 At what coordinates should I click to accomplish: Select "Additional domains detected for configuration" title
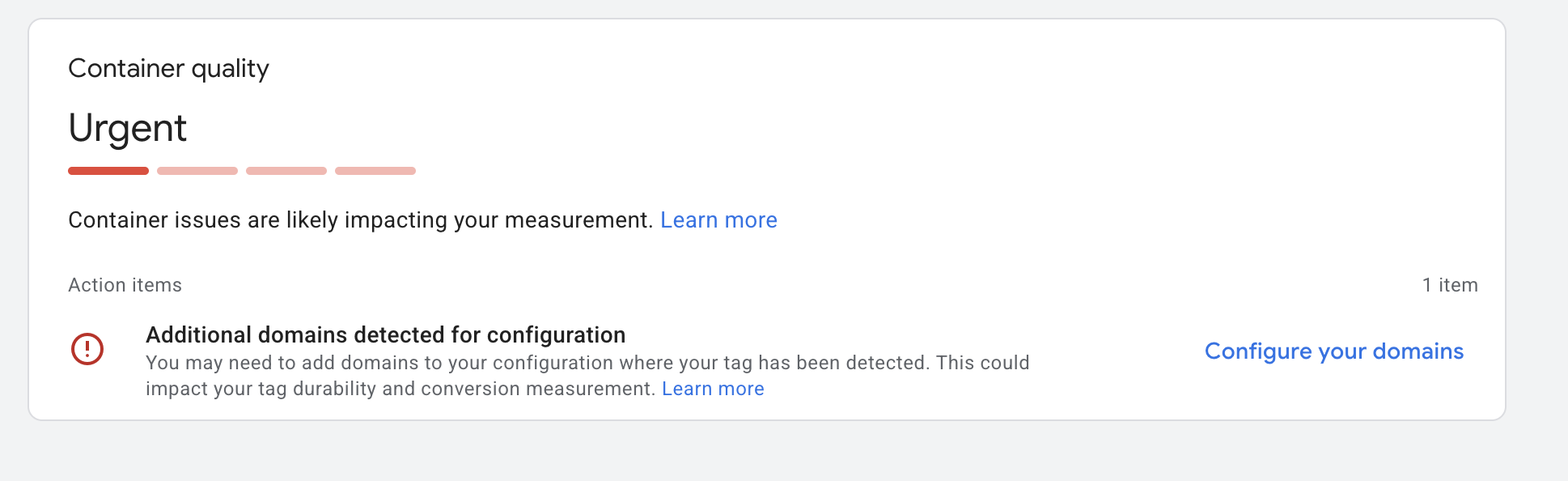385,335
